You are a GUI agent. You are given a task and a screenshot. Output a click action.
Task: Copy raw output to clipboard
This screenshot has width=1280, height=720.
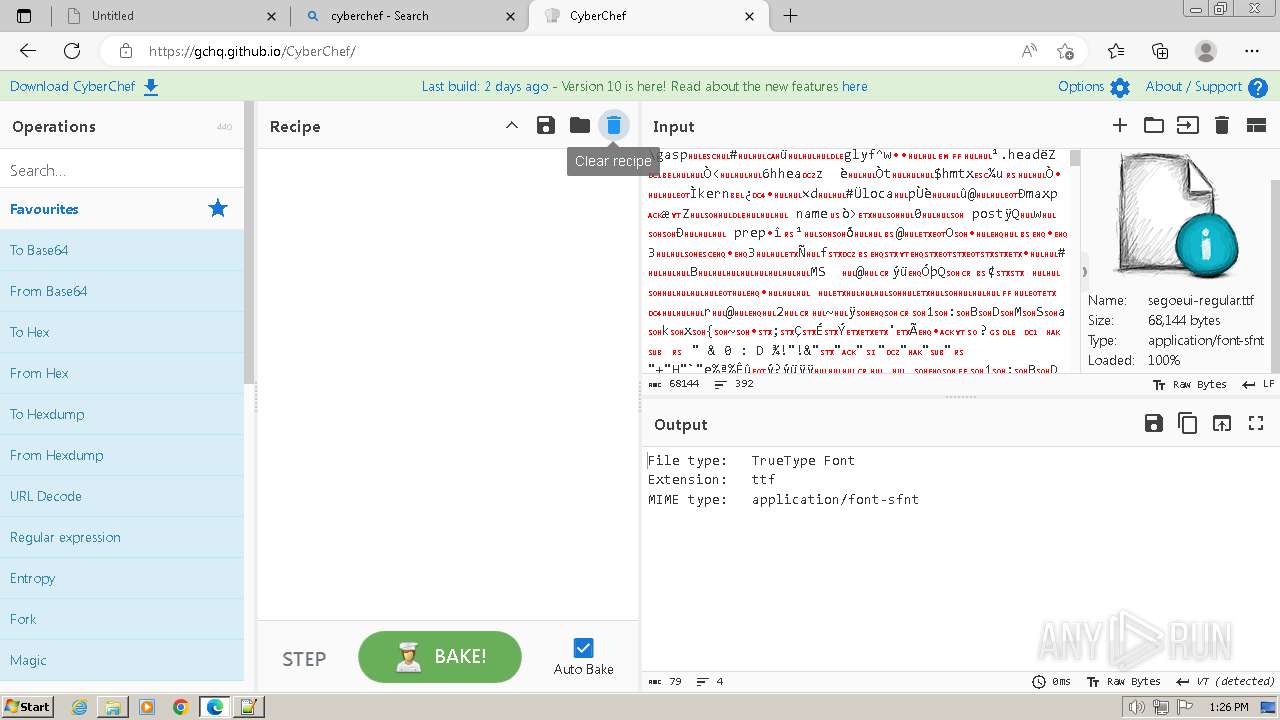(1187, 423)
